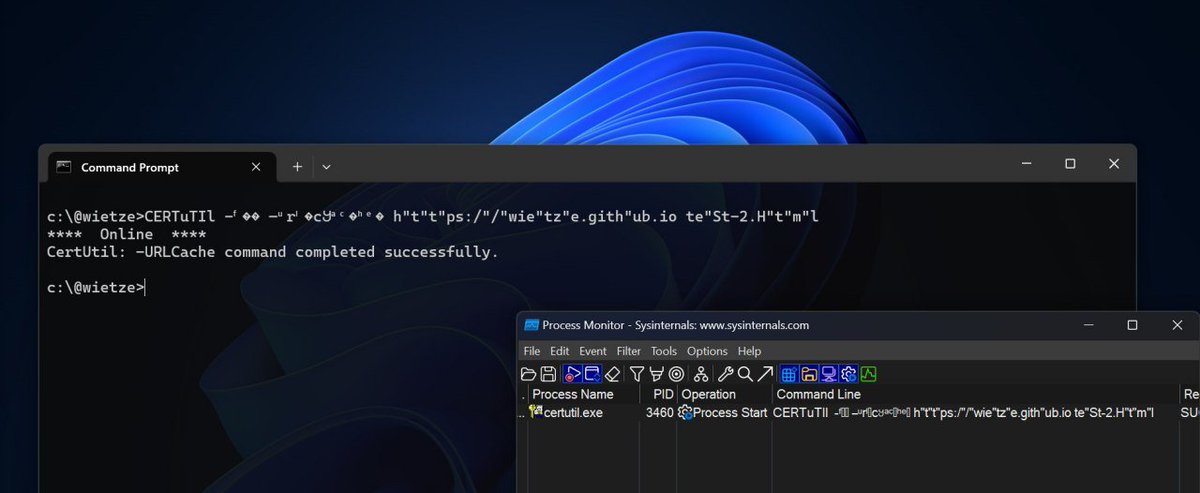The width and height of the screenshot is (1200, 493).
Task: Click the Command Line column header
Action: 974,395
